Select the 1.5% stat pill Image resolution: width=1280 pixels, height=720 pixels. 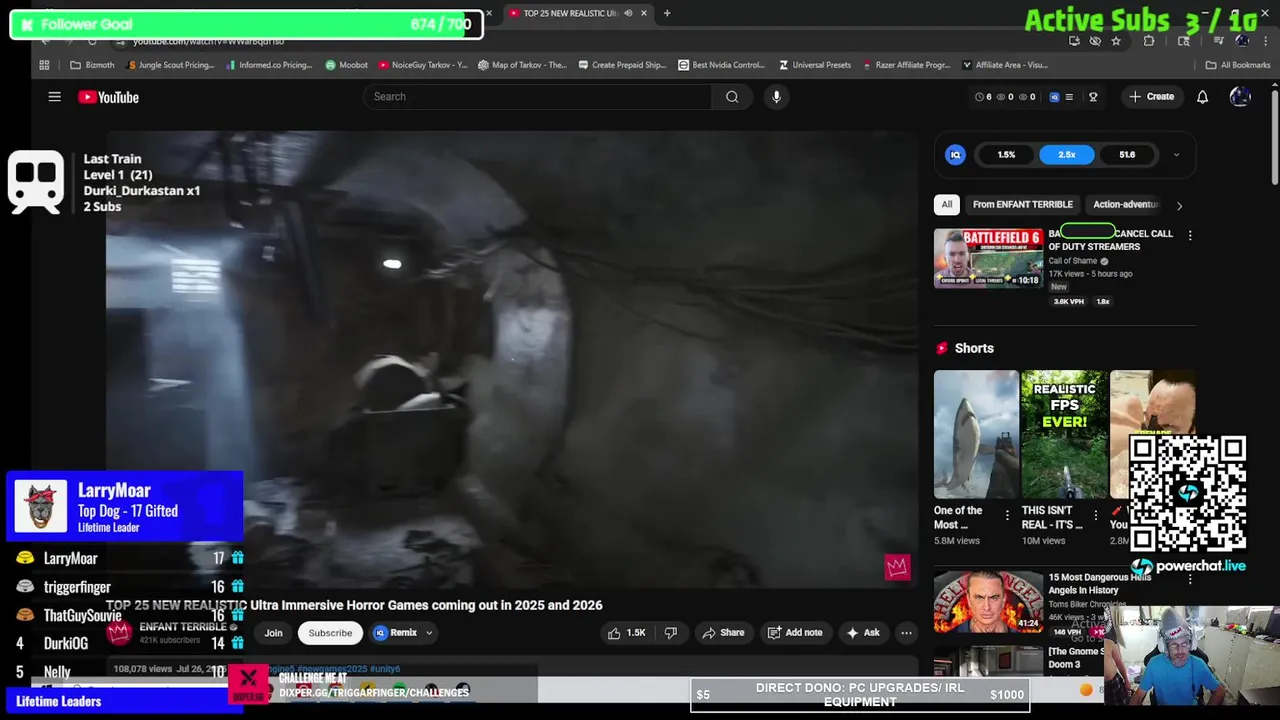tap(1006, 155)
